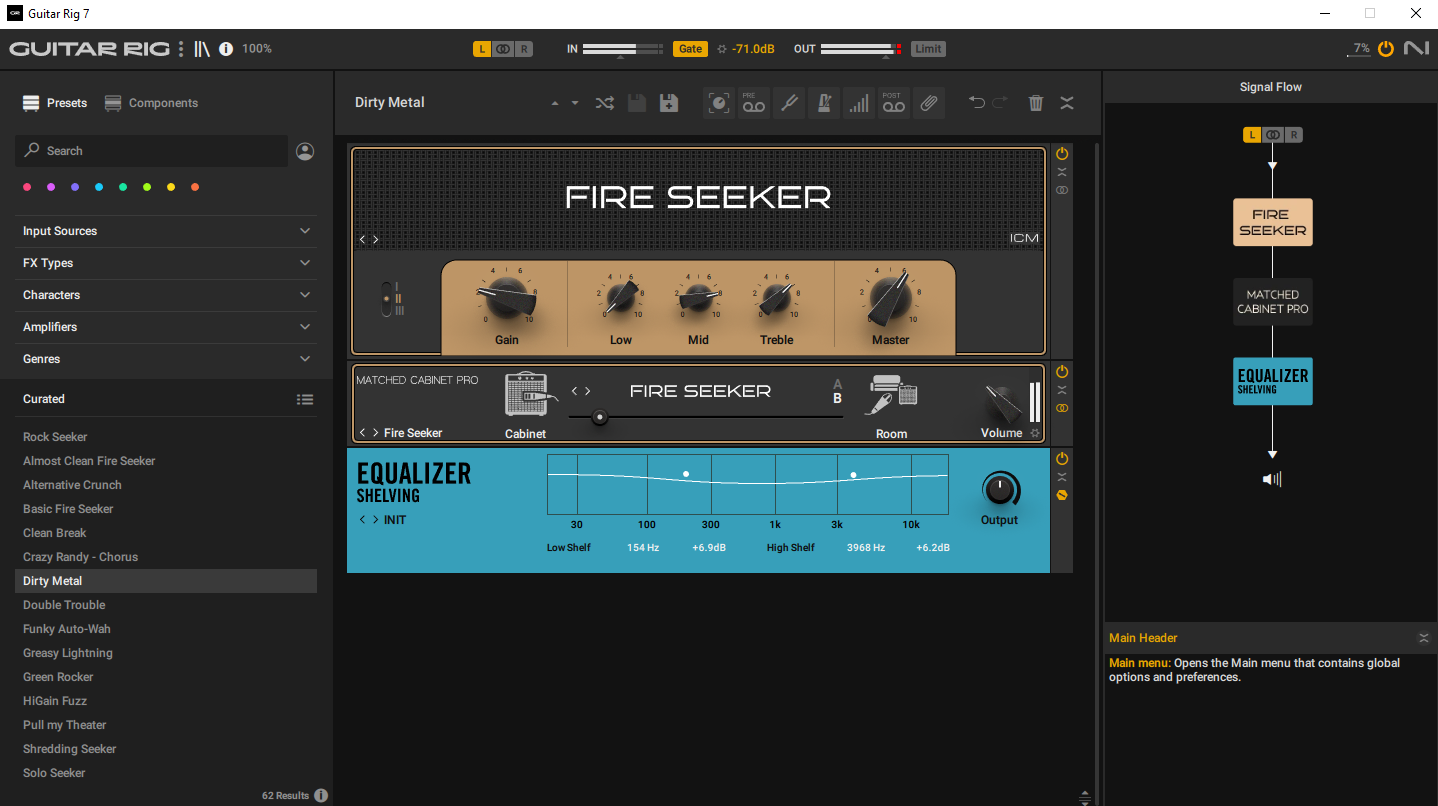Screen dimensions: 1438x806
Task: Click the NI logo icon
Action: (1416, 48)
